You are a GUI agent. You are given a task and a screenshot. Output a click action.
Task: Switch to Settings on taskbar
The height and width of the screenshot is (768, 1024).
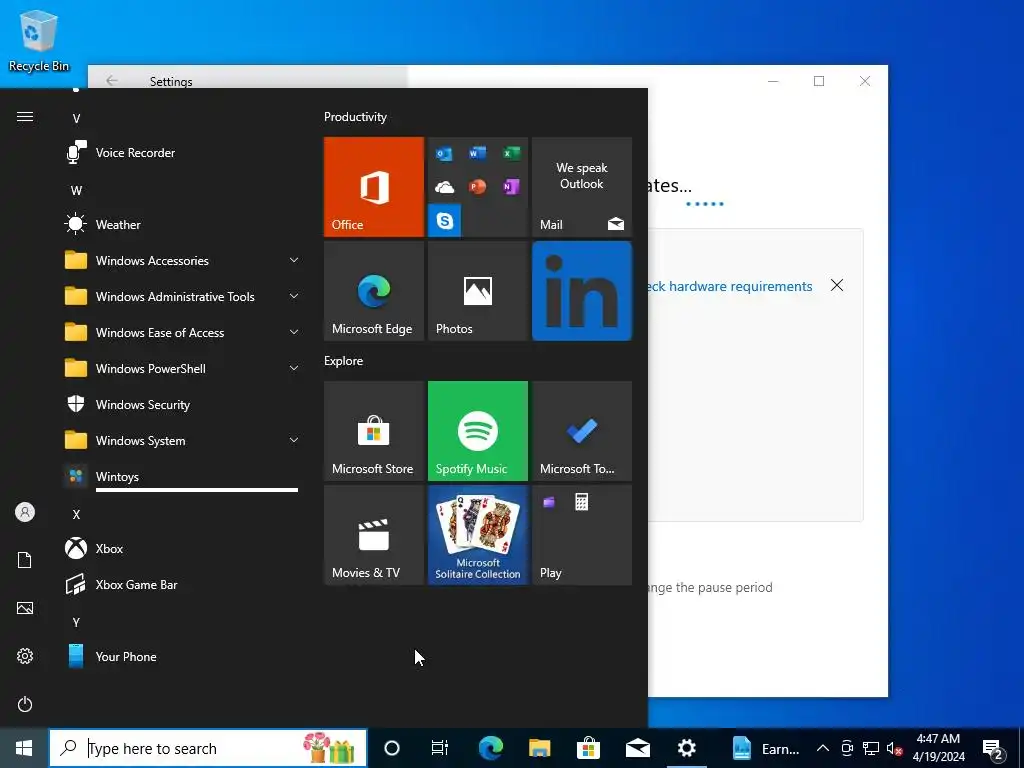pyautogui.click(x=686, y=748)
